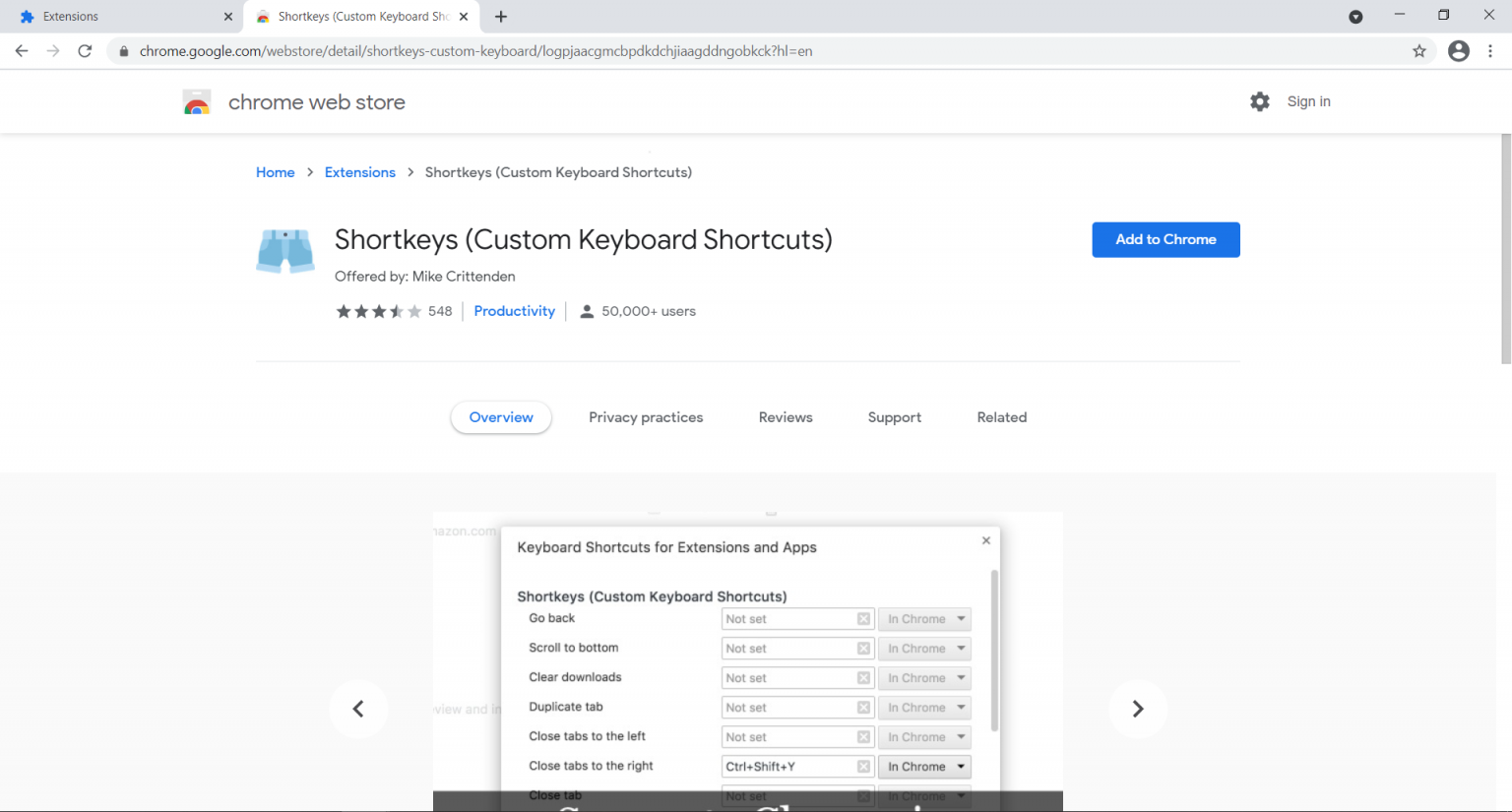The height and width of the screenshot is (812, 1512).
Task: Click the Sign in link
Action: 1309,101
